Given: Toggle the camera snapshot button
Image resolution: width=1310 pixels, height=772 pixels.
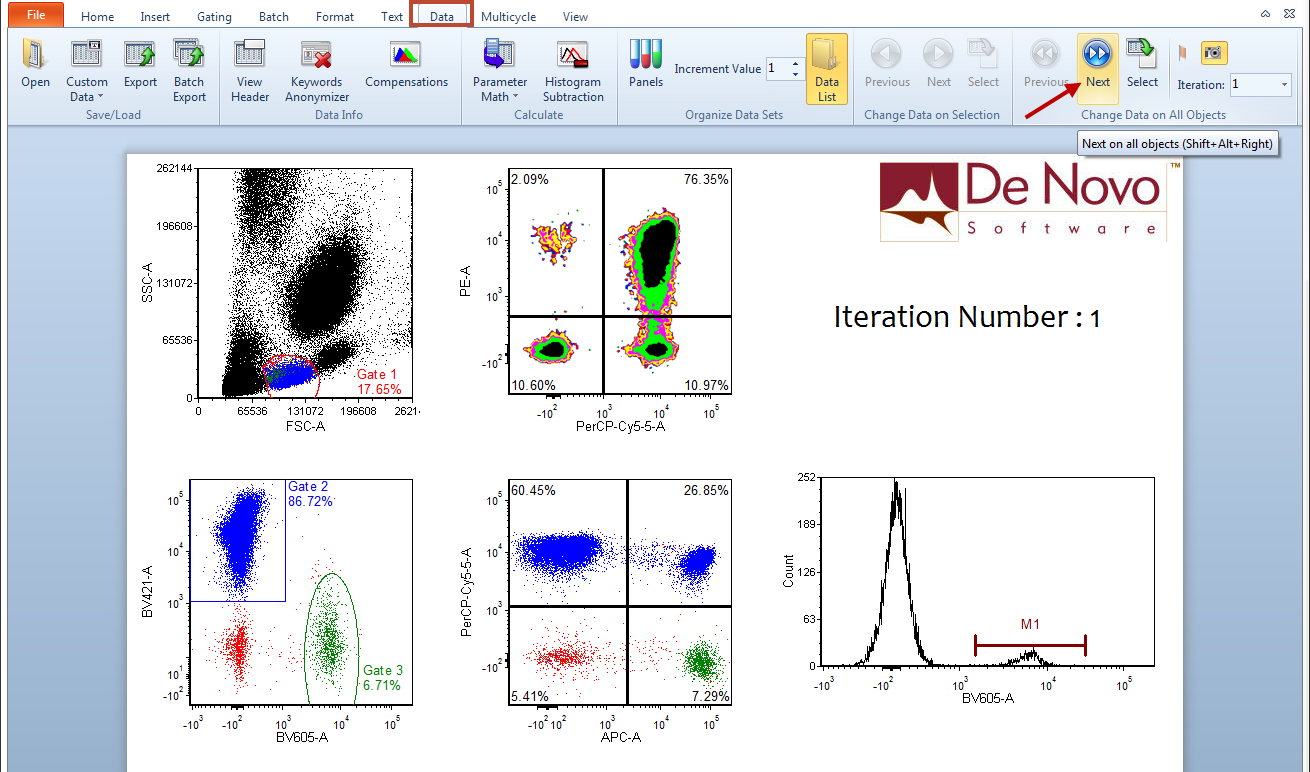Looking at the screenshot, I should [x=1214, y=53].
